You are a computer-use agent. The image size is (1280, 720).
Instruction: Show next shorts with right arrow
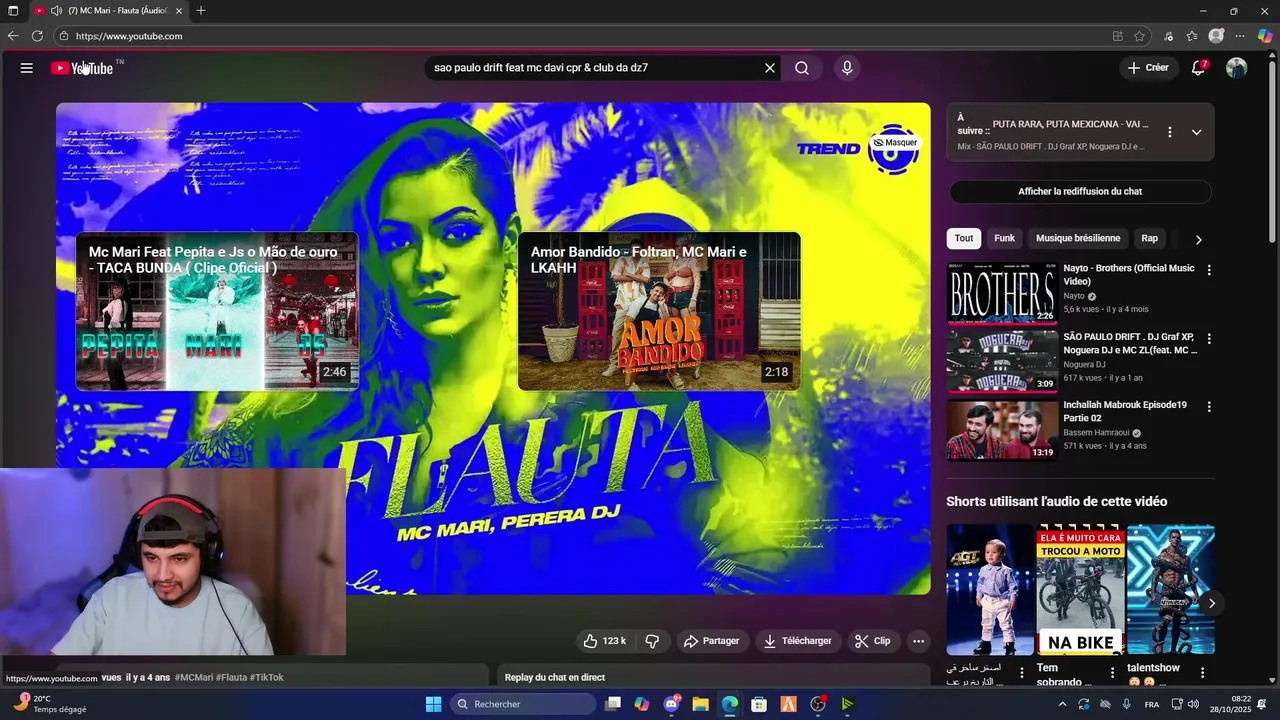click(1211, 603)
